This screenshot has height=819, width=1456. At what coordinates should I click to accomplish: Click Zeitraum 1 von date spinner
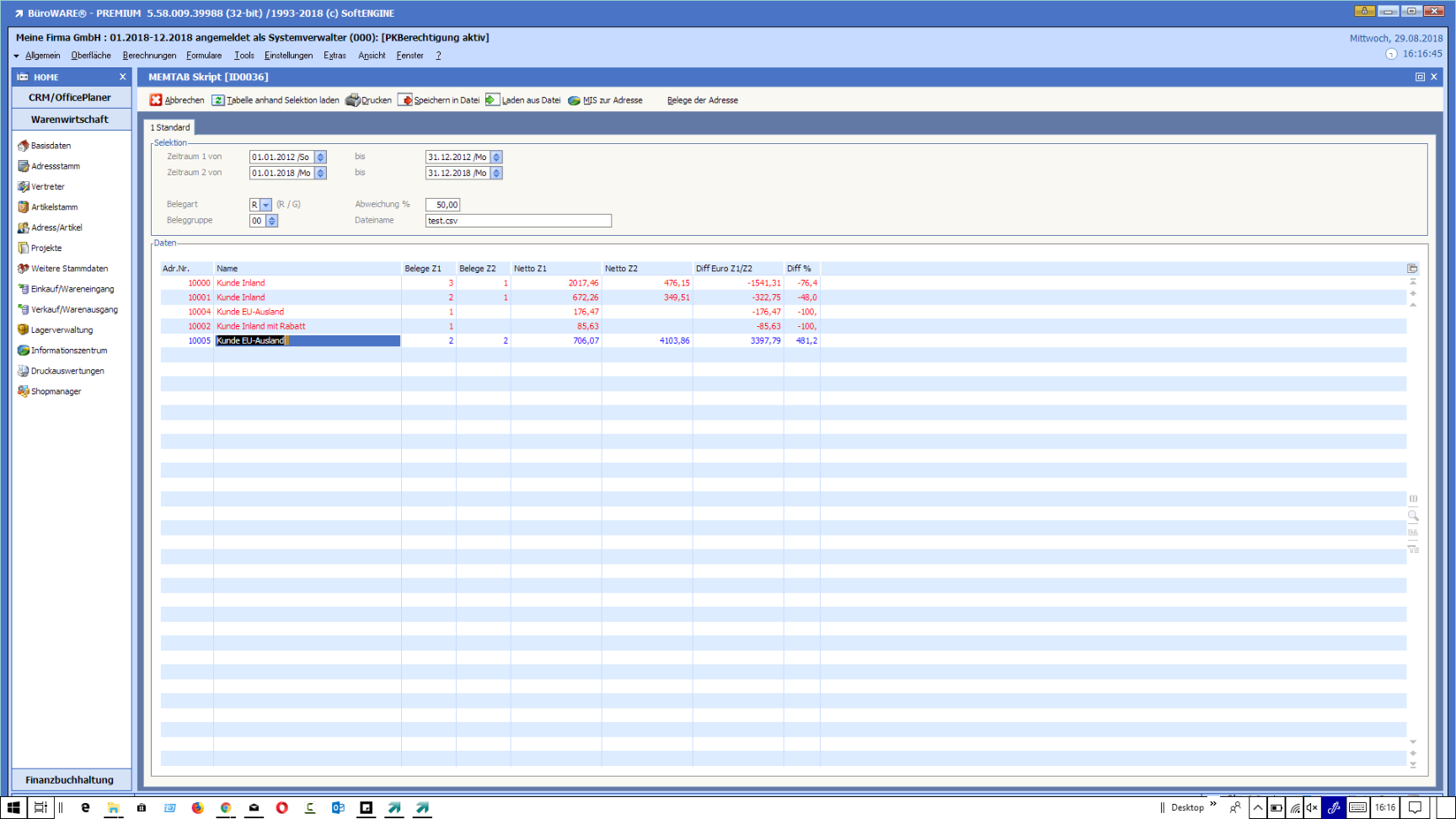(x=320, y=158)
